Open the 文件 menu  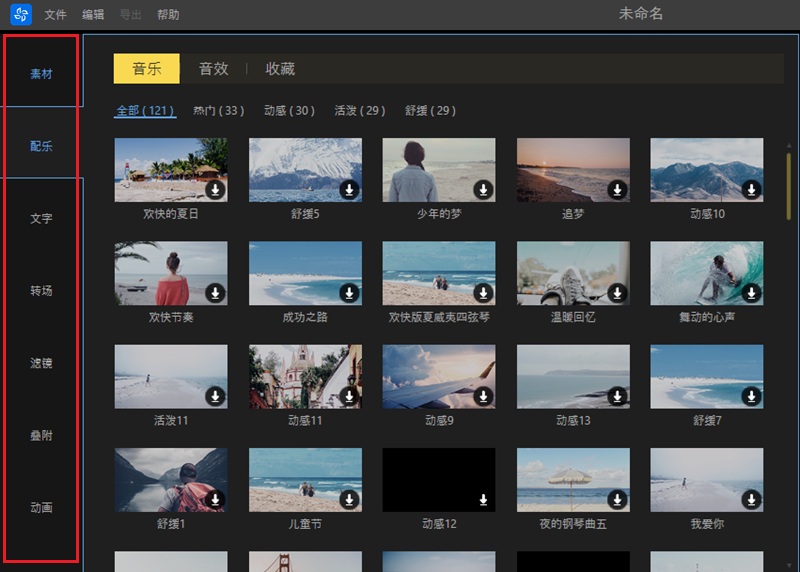(x=55, y=15)
